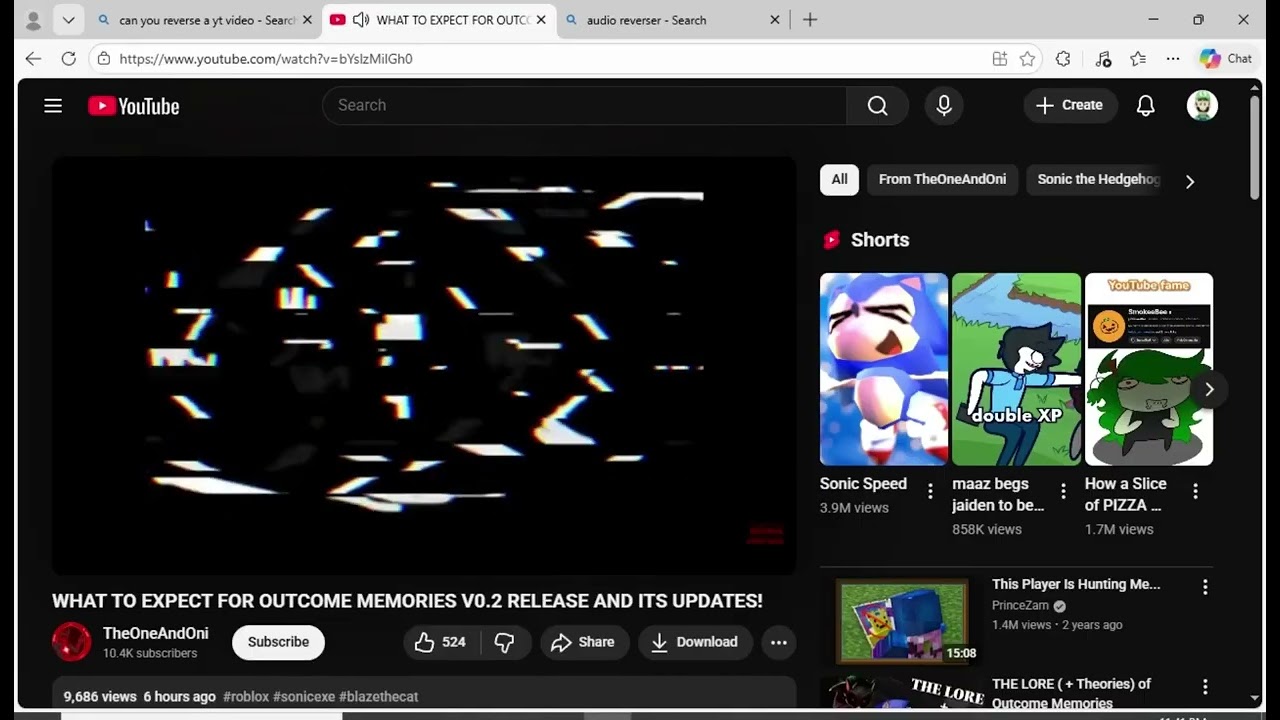Focus the YouTube search box
Viewport: 1280px width, 720px height.
pyautogui.click(x=584, y=105)
